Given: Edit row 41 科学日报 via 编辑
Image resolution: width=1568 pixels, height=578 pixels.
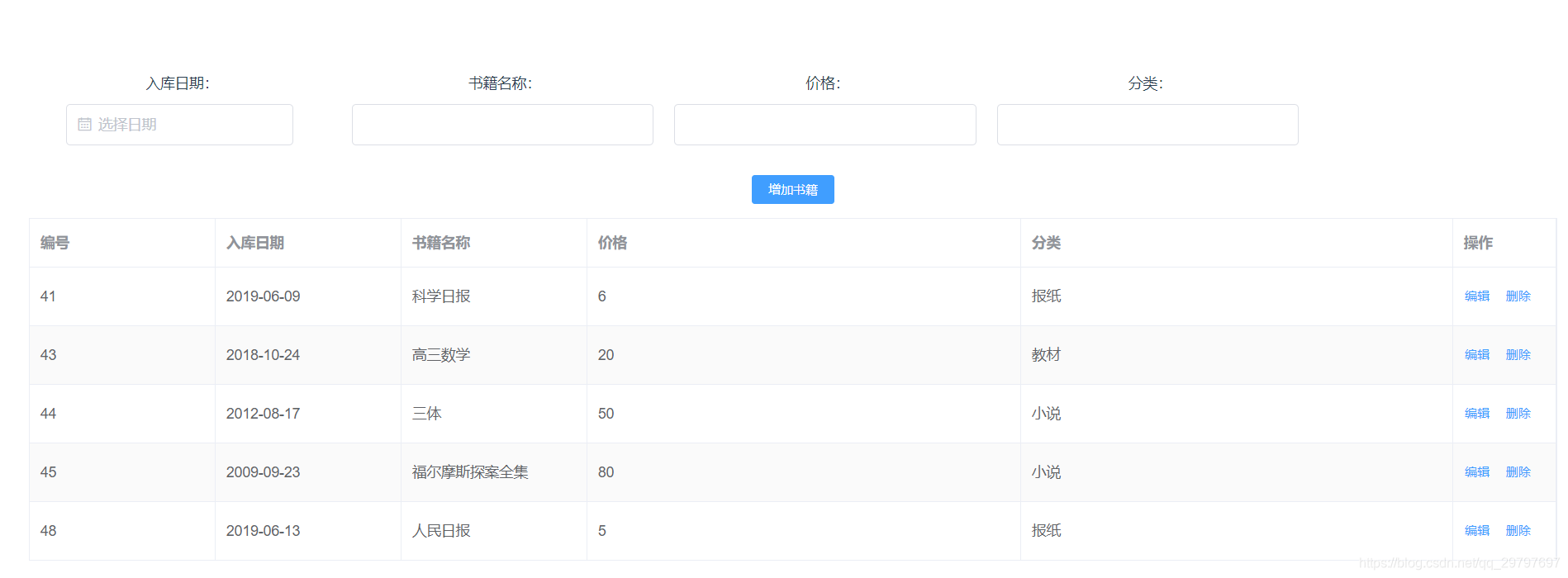Looking at the screenshot, I should pos(1477,296).
